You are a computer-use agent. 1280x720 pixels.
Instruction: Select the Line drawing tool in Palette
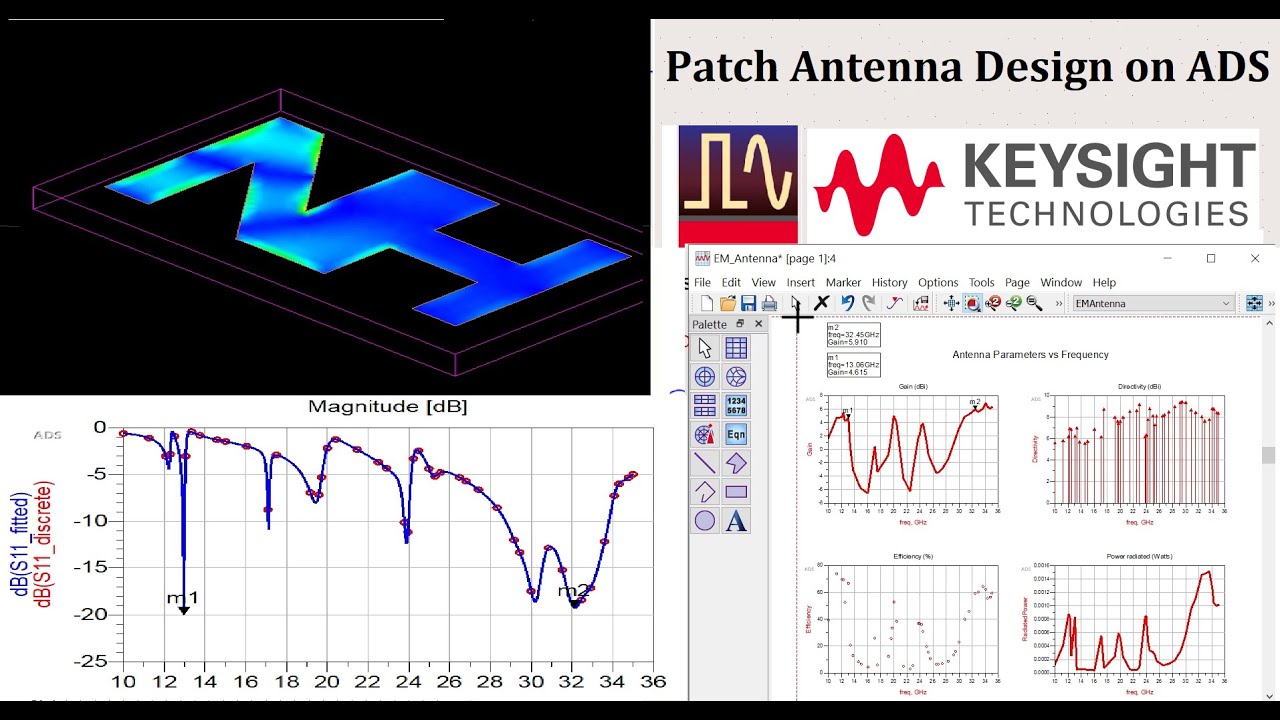tap(705, 463)
